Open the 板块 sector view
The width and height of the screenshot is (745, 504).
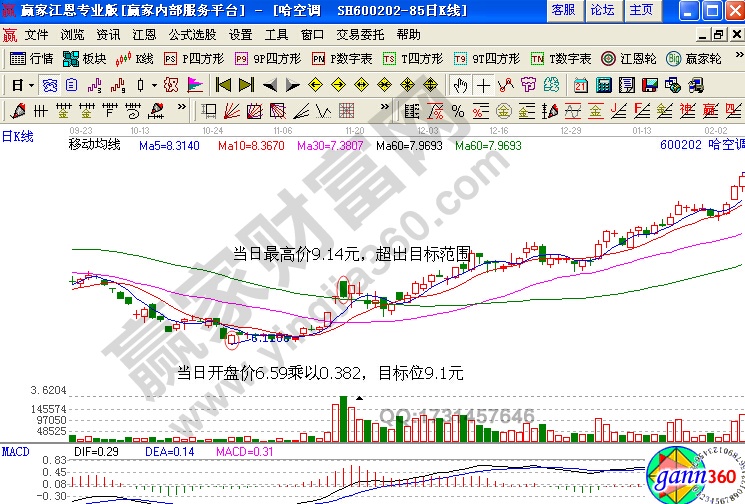click(85, 58)
